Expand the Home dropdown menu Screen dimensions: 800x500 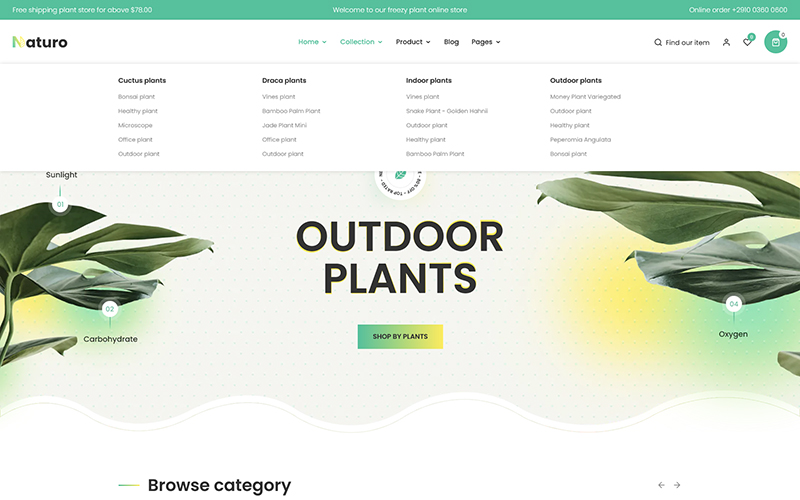[312, 42]
